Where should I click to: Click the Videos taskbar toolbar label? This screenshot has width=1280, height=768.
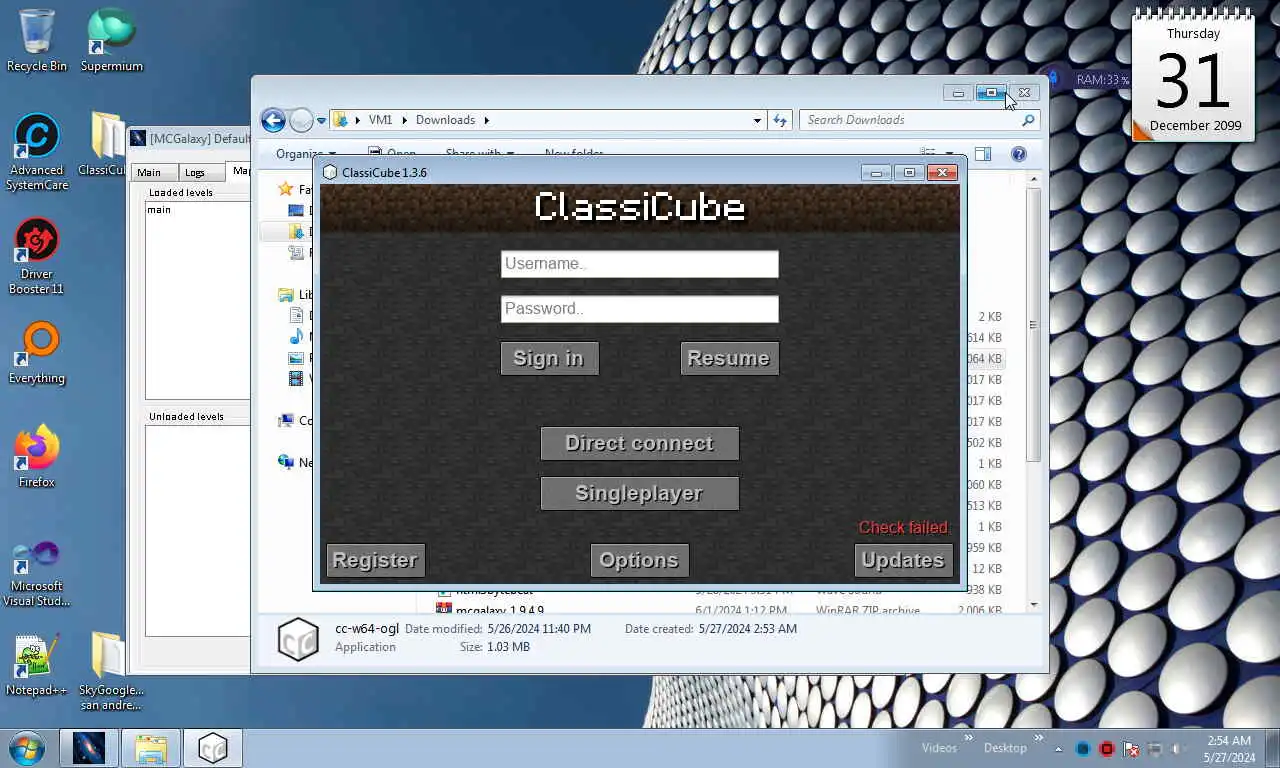coord(939,748)
